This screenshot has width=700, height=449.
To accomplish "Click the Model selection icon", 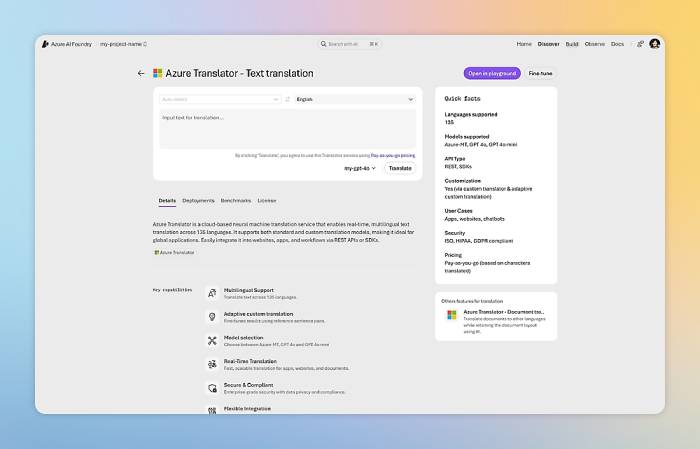I will [x=212, y=341].
